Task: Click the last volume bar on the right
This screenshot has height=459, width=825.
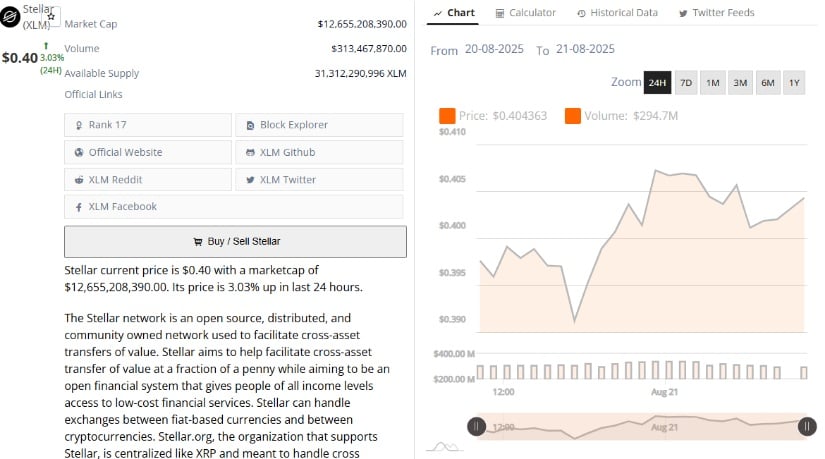Action: (x=803, y=373)
